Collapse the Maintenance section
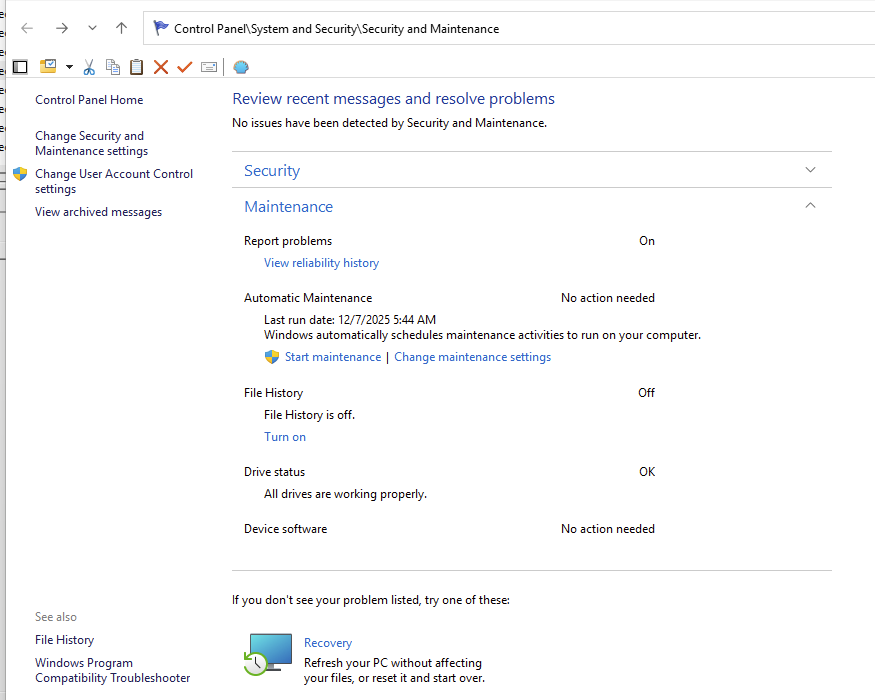The height and width of the screenshot is (700, 875). 810,206
